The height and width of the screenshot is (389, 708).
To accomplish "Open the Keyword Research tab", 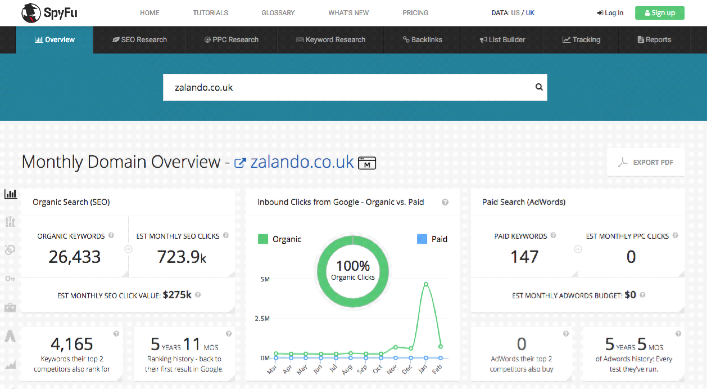I will click(x=331, y=40).
